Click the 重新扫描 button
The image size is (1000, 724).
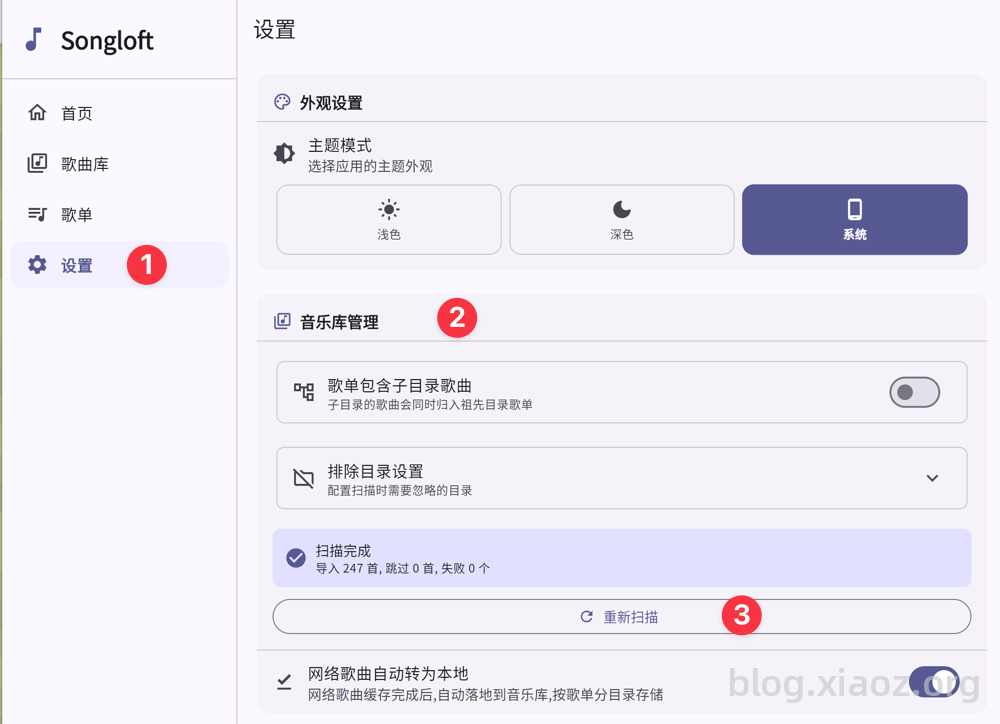[x=622, y=616]
